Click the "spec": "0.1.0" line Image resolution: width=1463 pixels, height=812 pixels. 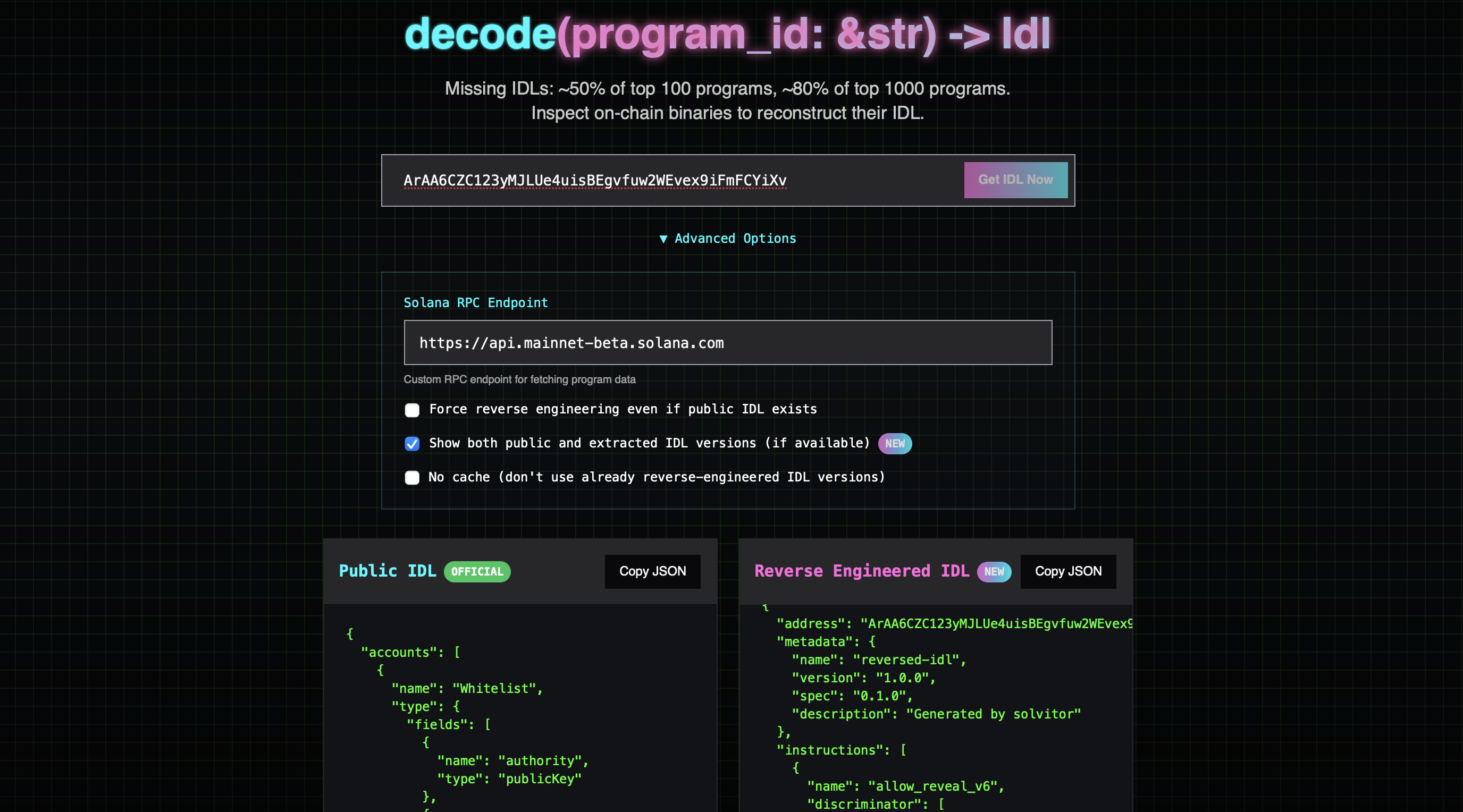852,696
